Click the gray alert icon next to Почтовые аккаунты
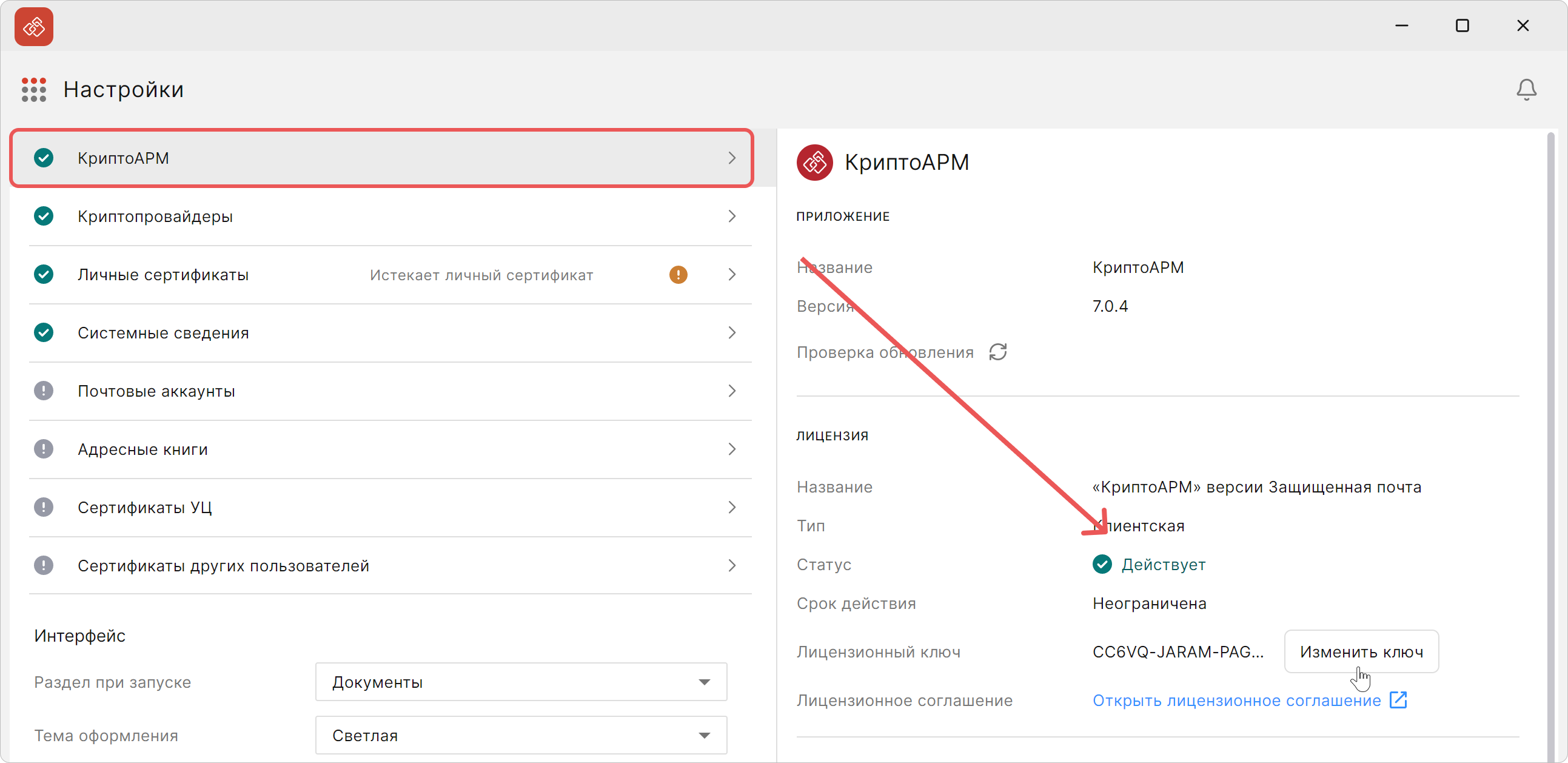The width and height of the screenshot is (1568, 763). click(43, 391)
